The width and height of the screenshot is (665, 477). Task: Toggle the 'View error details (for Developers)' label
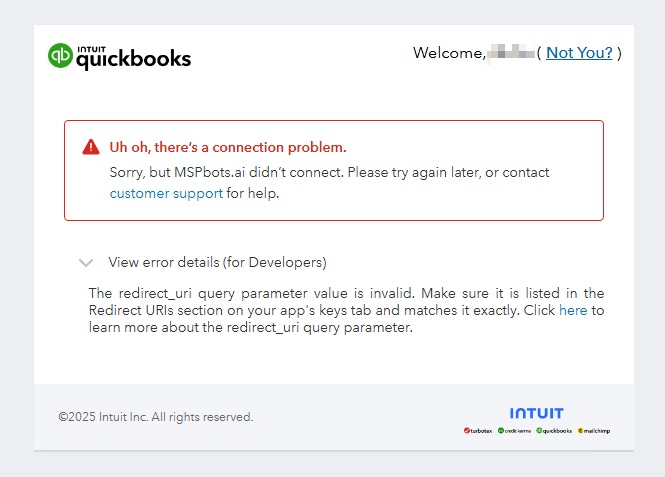click(217, 263)
